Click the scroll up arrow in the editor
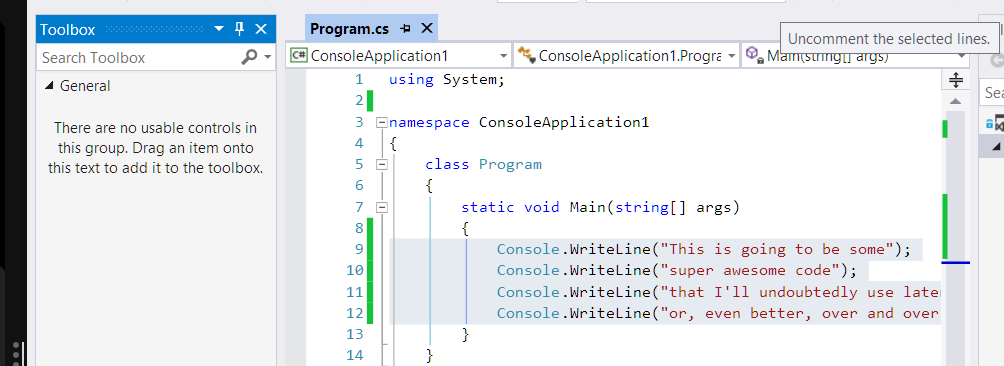Screen dimensions: 1004x366 pyautogui.click(x=955, y=101)
